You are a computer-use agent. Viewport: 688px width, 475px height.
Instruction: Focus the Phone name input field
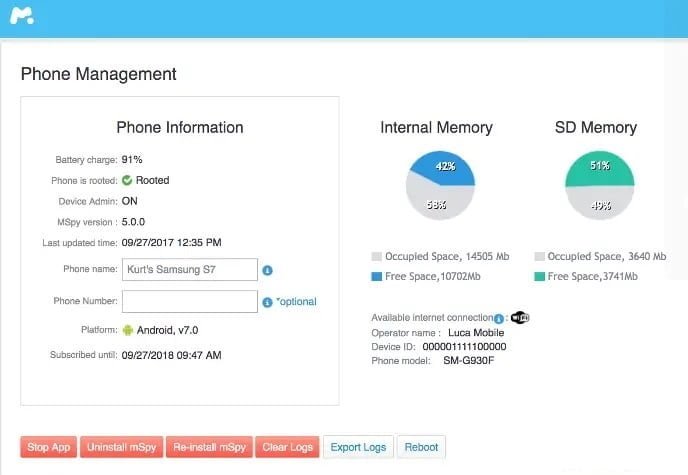click(190, 269)
